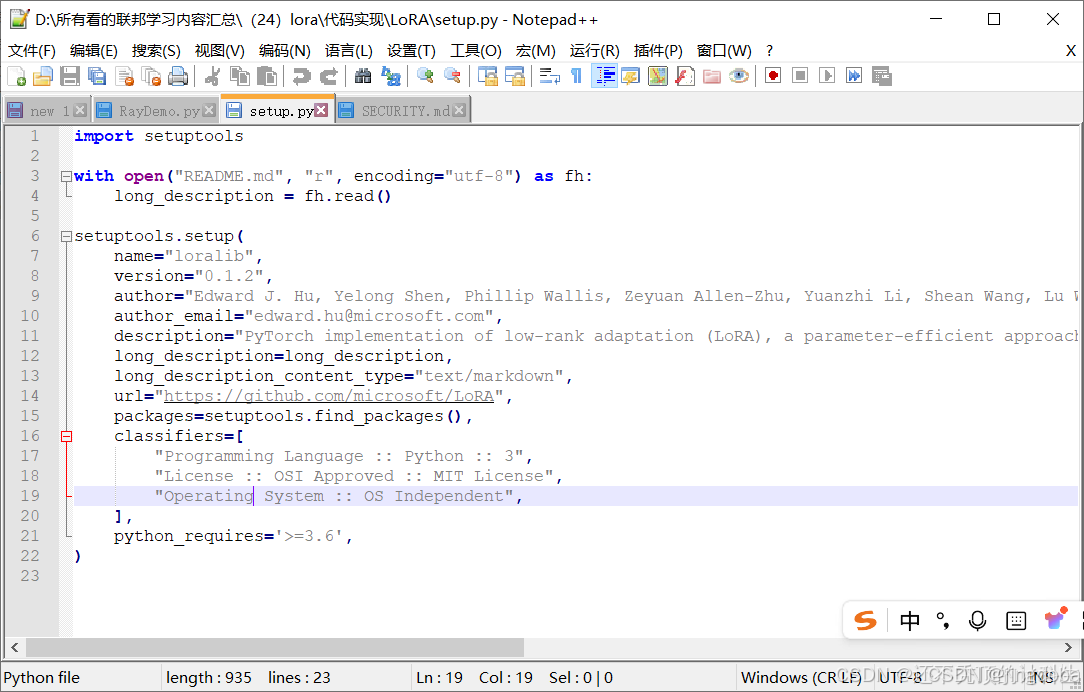This screenshot has width=1084, height=692.
Task: Collapse the classifiers list fold at line 16
Action: click(x=66, y=435)
